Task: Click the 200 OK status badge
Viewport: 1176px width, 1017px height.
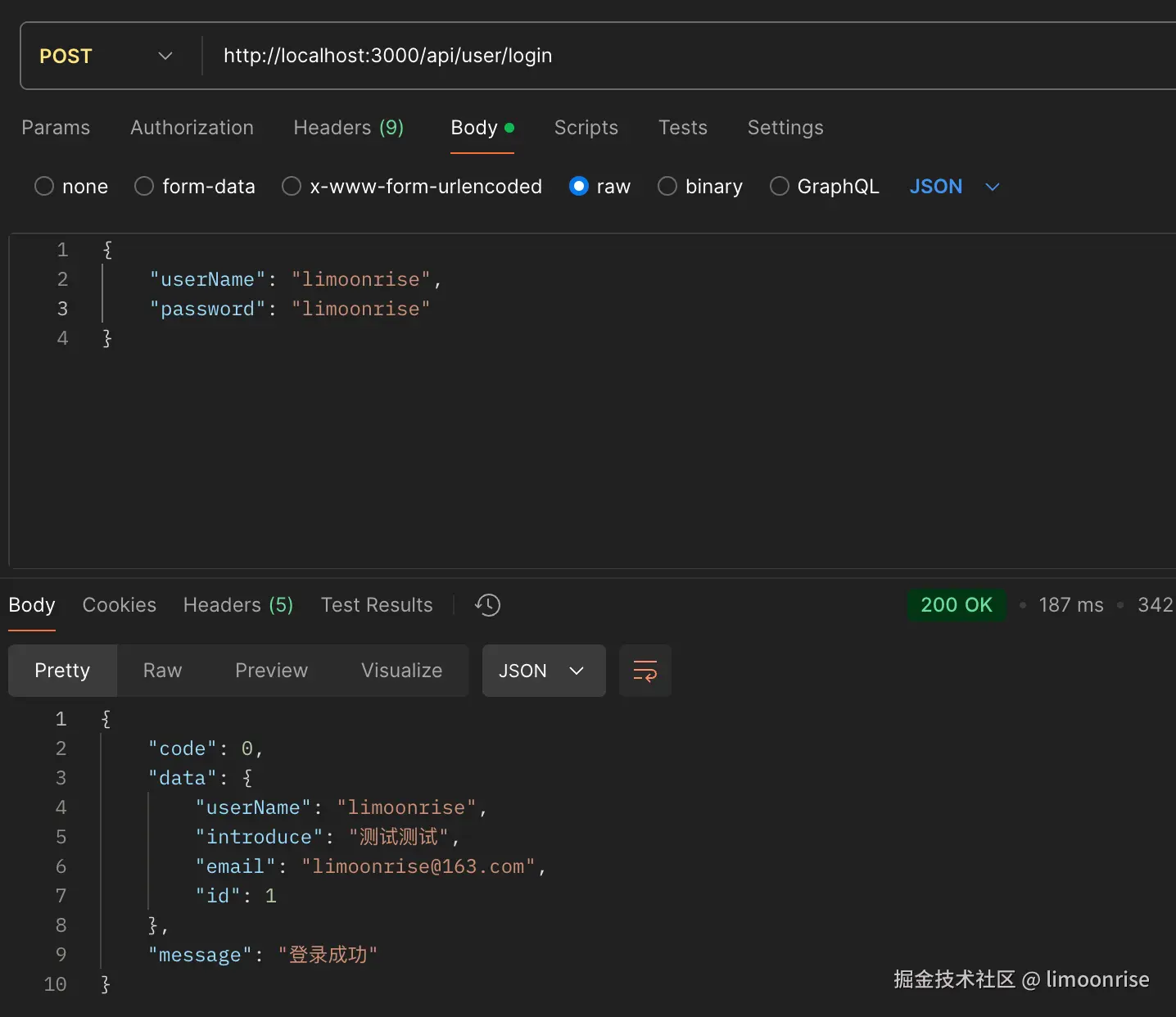Action: (x=956, y=605)
